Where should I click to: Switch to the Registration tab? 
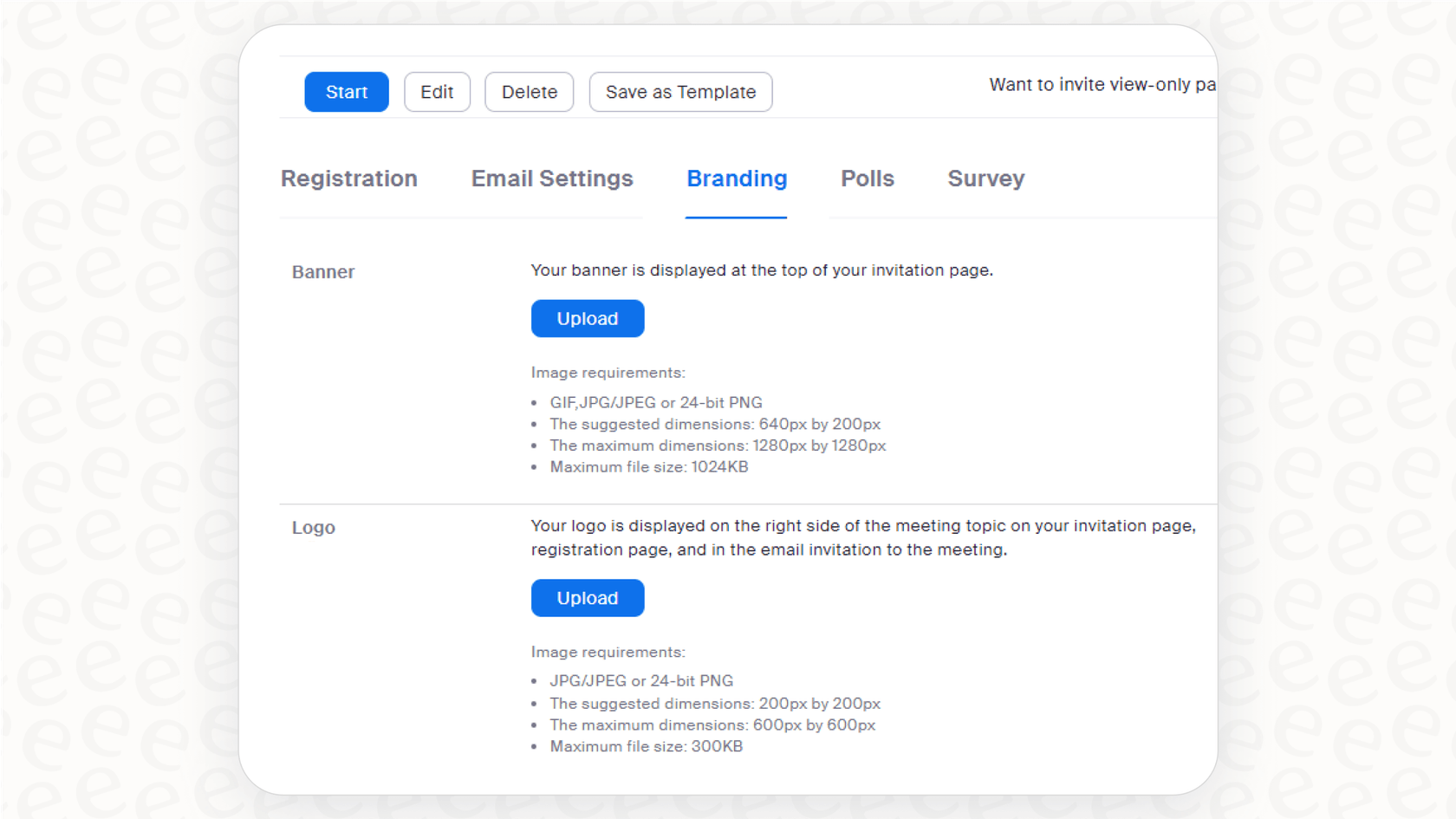[x=348, y=179]
